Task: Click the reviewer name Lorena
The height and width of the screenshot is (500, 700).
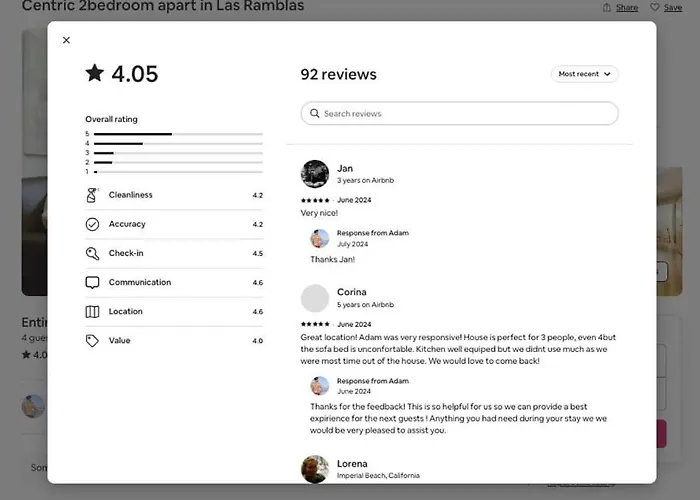Action: pyautogui.click(x=352, y=464)
